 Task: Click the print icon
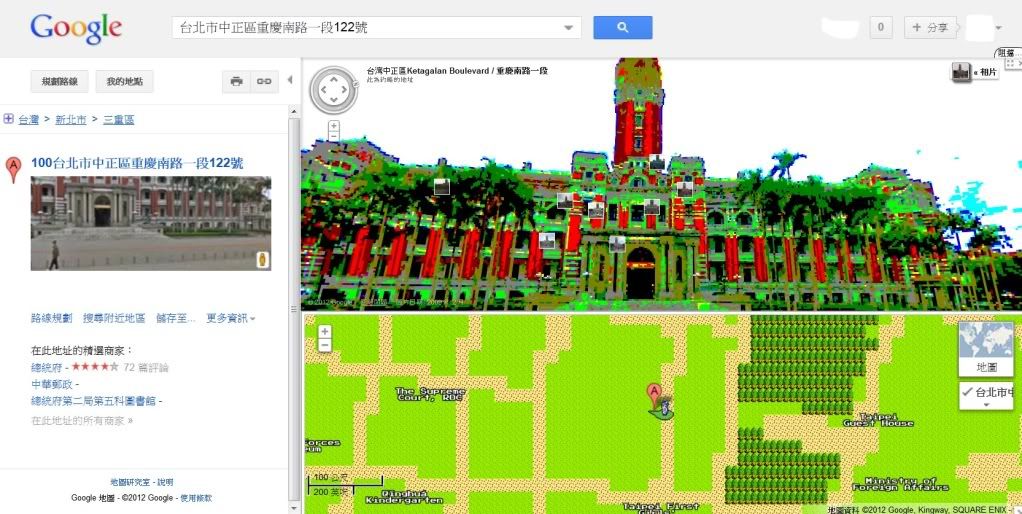[x=237, y=81]
